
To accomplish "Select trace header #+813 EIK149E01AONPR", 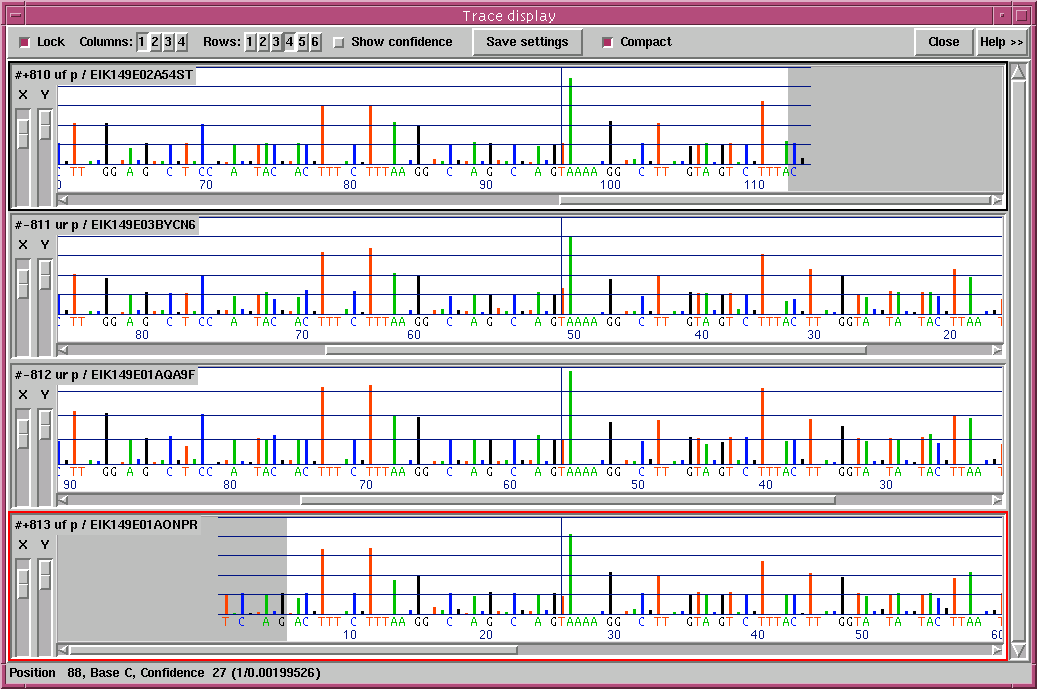I will 106,524.
